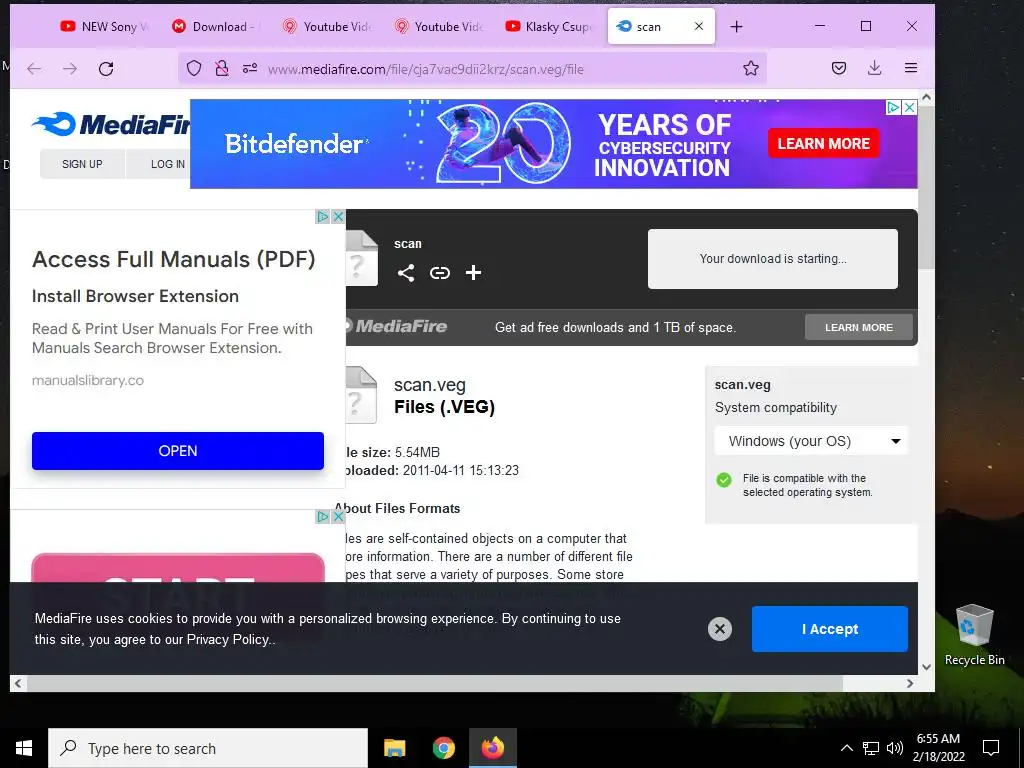Open the taskbar volume icon
1024x768 pixels.
coord(895,748)
